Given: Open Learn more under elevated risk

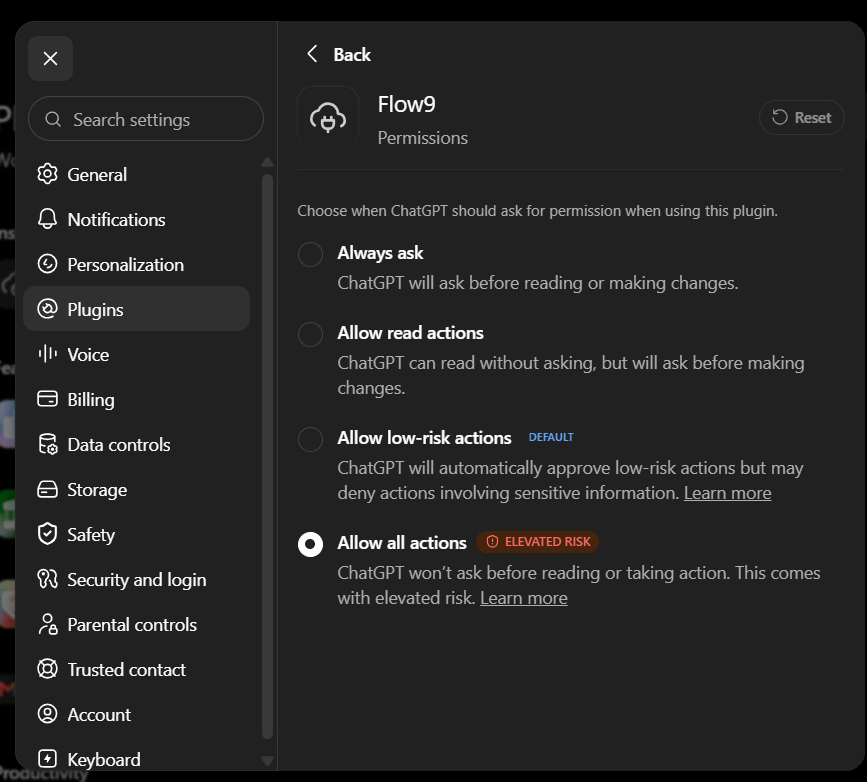Looking at the screenshot, I should click(x=524, y=597).
